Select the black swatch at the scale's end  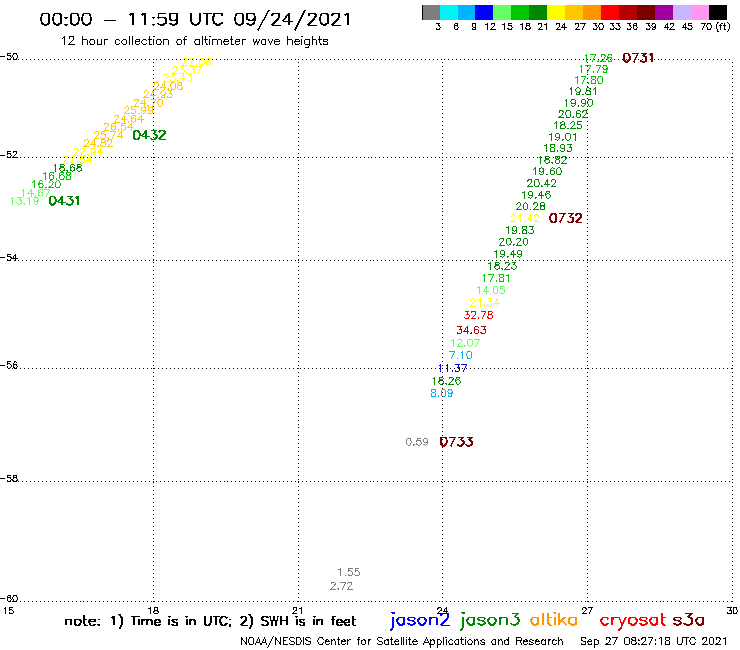(x=717, y=12)
